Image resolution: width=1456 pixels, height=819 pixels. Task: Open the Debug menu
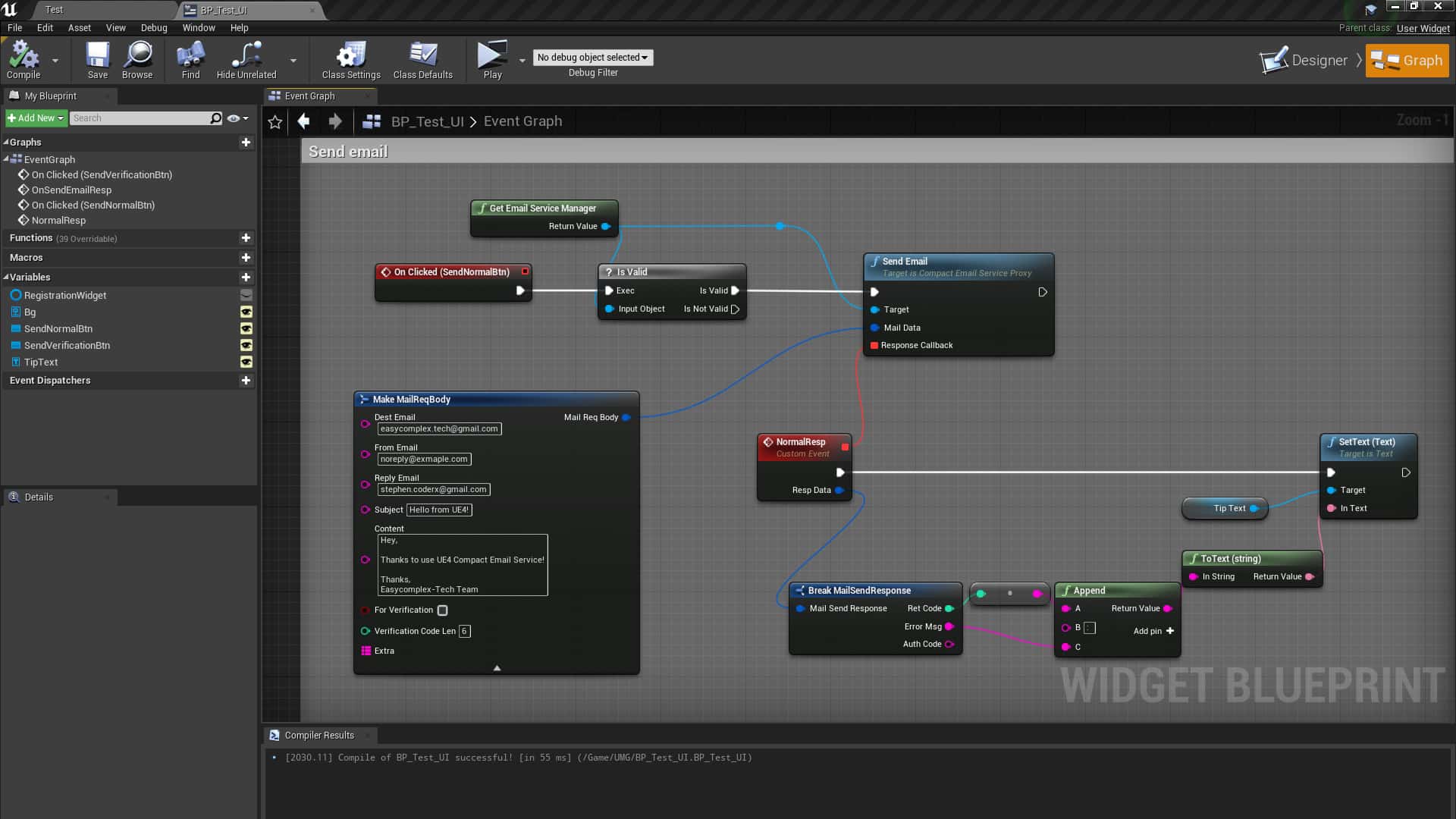click(154, 28)
